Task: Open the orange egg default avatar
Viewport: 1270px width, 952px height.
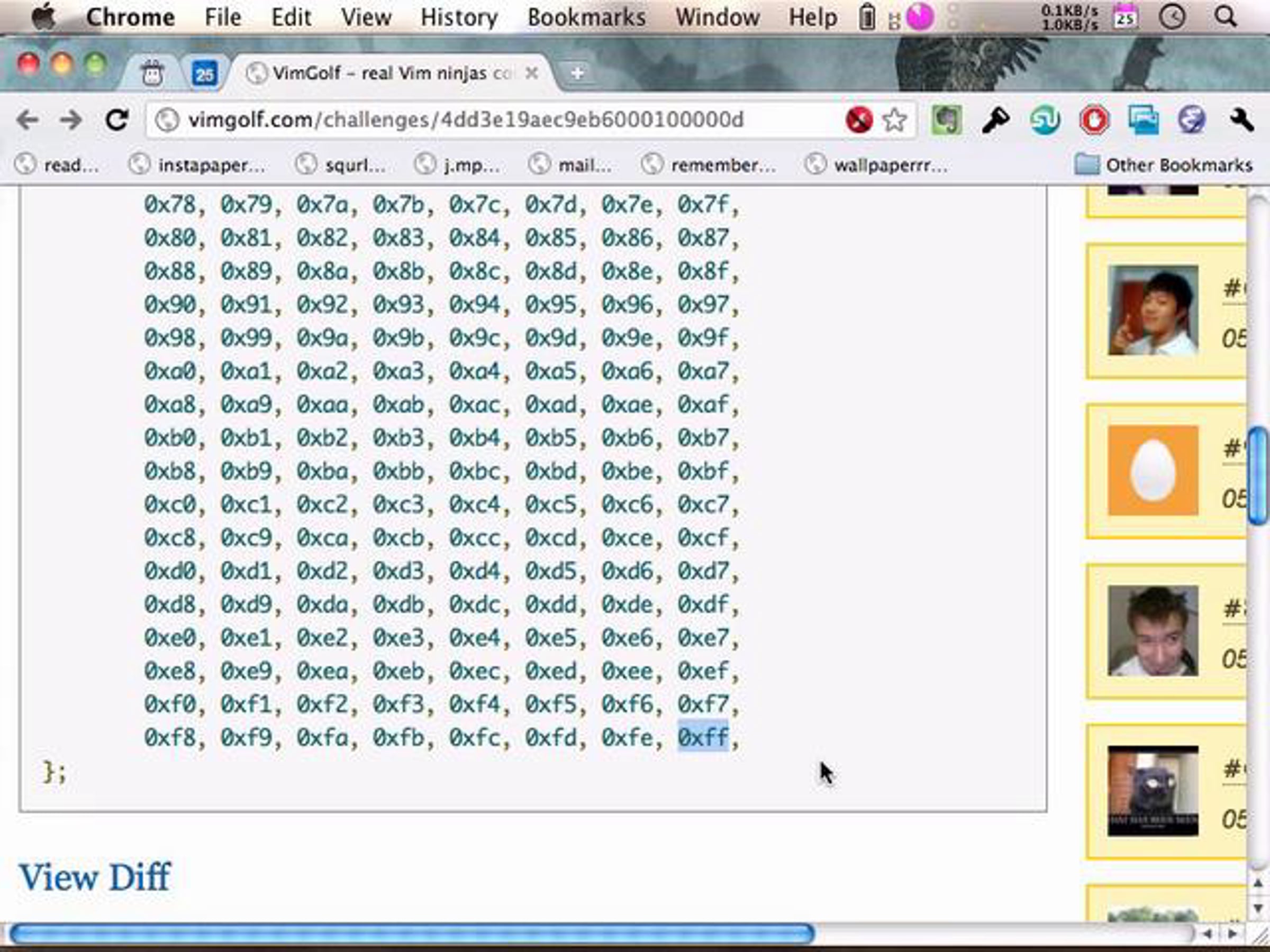Action: (1153, 471)
